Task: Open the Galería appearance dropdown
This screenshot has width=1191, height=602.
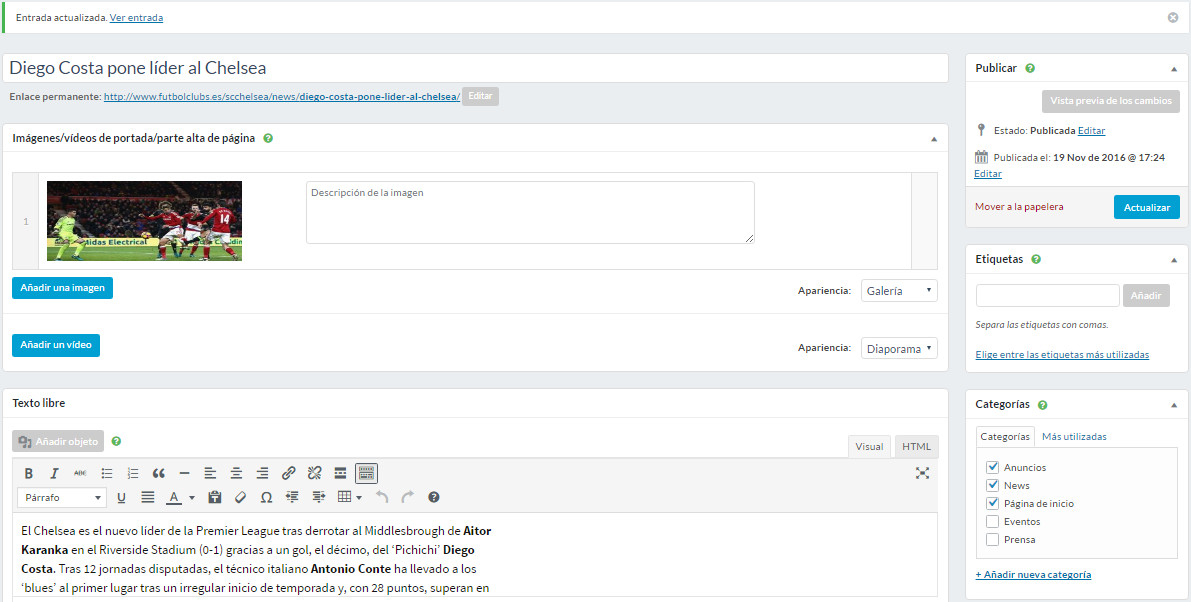Action: (x=899, y=291)
